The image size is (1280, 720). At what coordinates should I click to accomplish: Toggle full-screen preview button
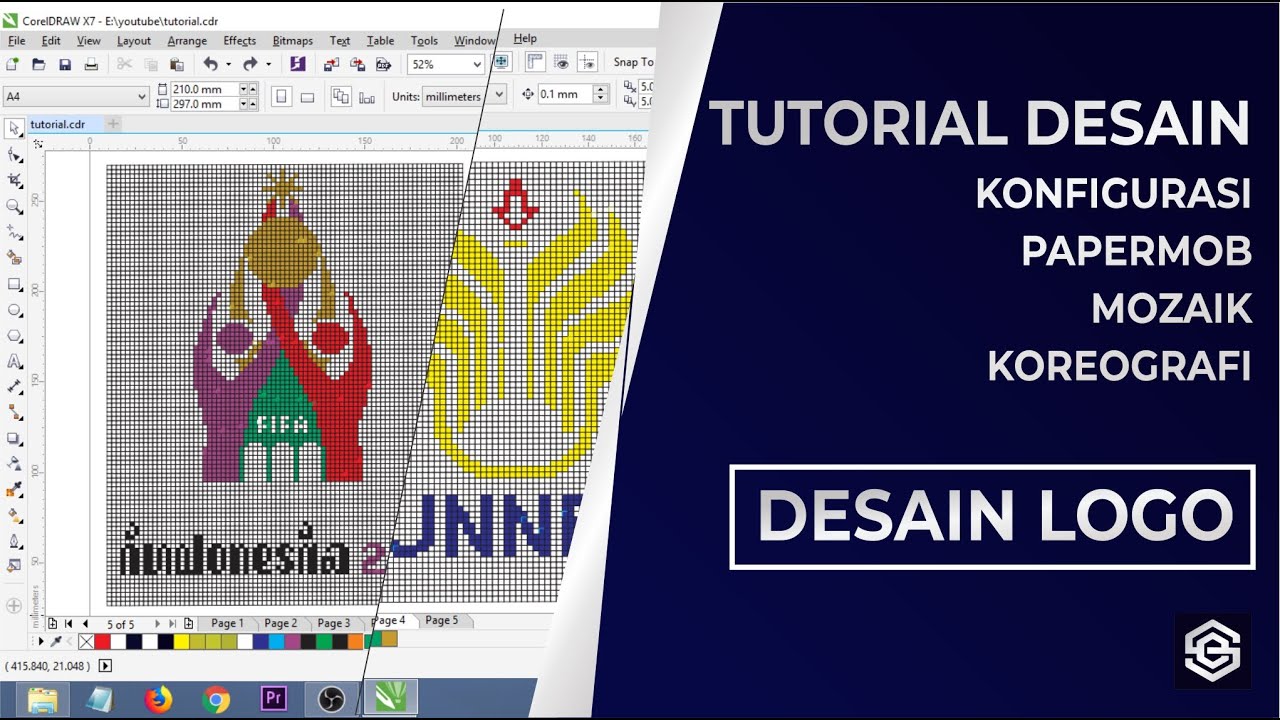(502, 62)
